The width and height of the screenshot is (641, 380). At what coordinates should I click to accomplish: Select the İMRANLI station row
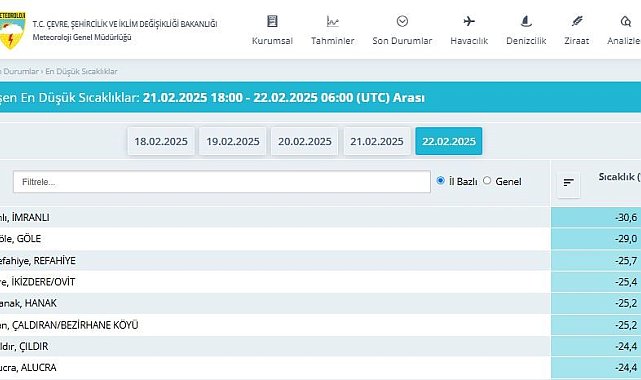275,217
